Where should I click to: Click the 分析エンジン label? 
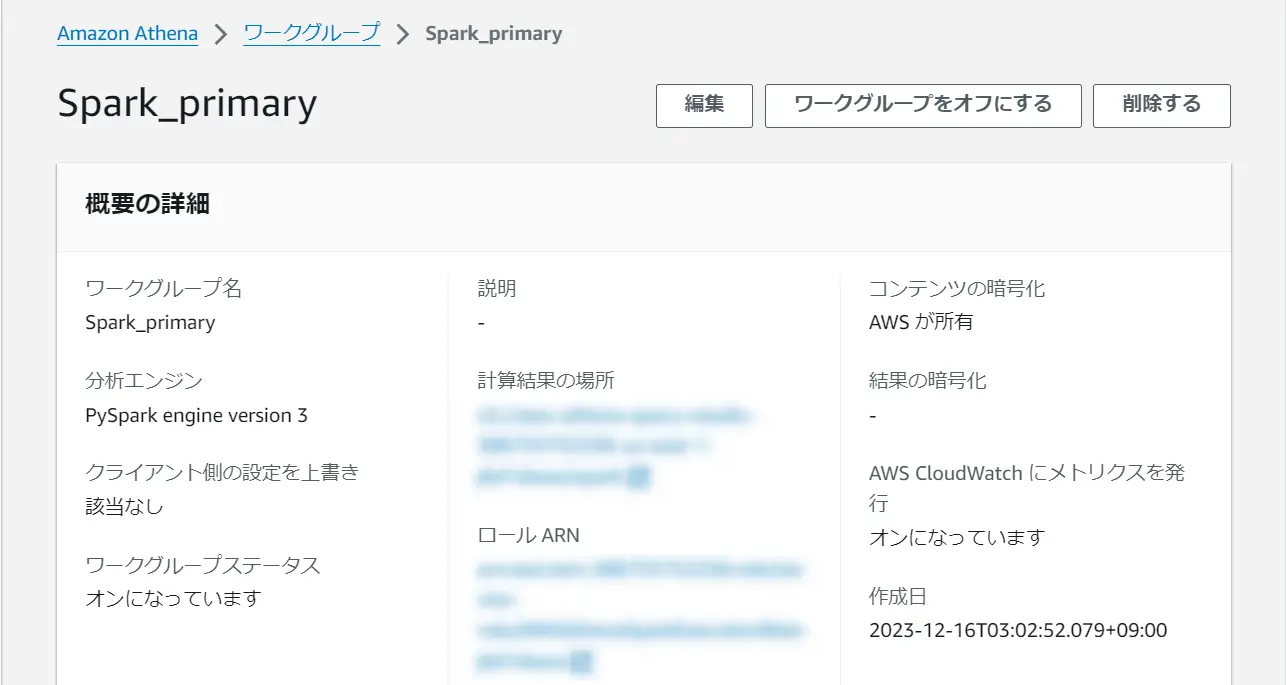tap(144, 381)
